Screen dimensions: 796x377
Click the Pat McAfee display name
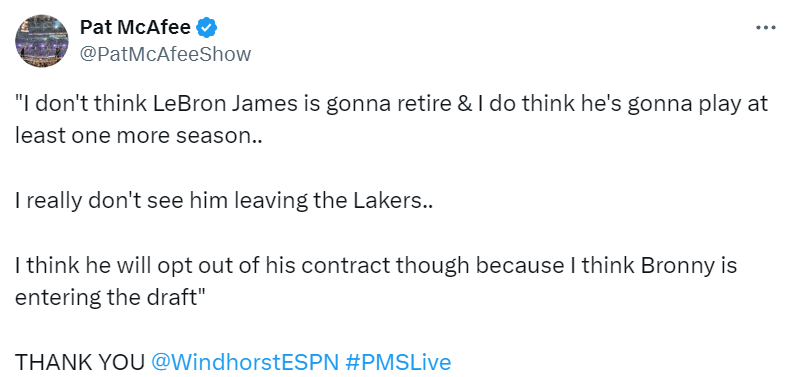136,28
